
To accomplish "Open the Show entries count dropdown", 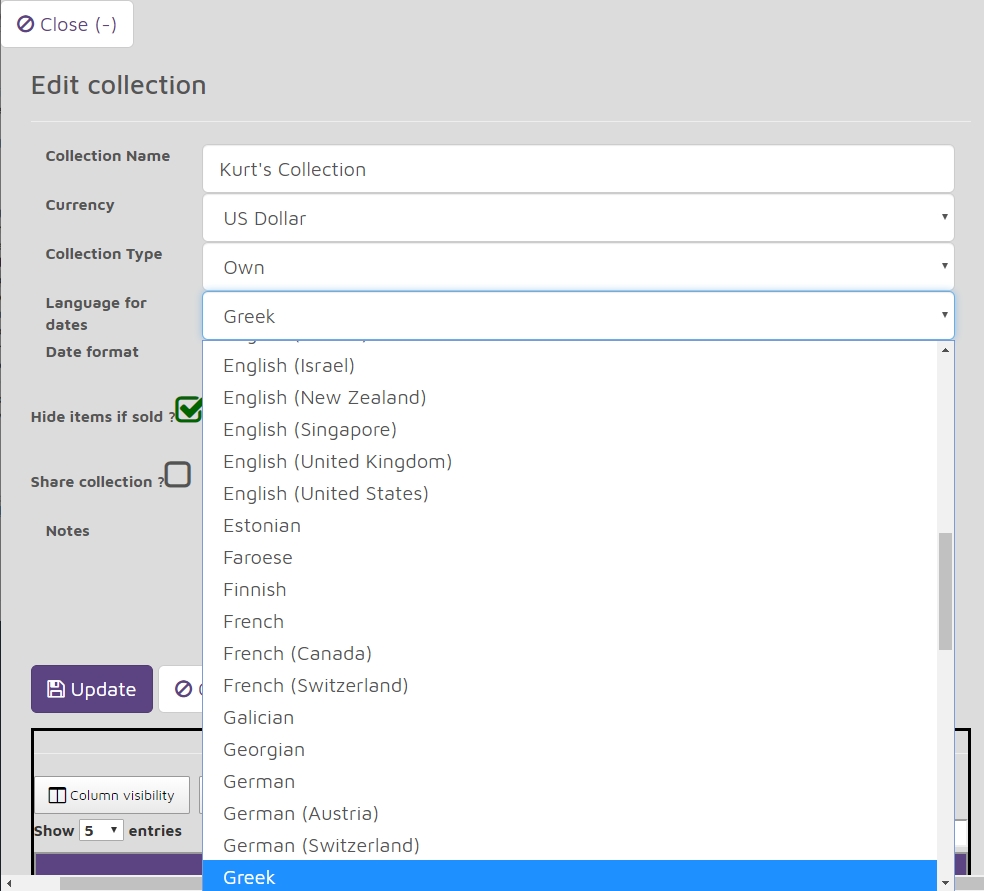I will (x=101, y=830).
